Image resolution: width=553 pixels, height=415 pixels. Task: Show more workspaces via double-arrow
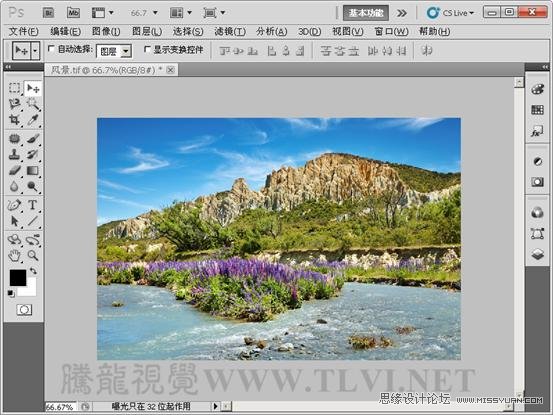click(x=401, y=13)
